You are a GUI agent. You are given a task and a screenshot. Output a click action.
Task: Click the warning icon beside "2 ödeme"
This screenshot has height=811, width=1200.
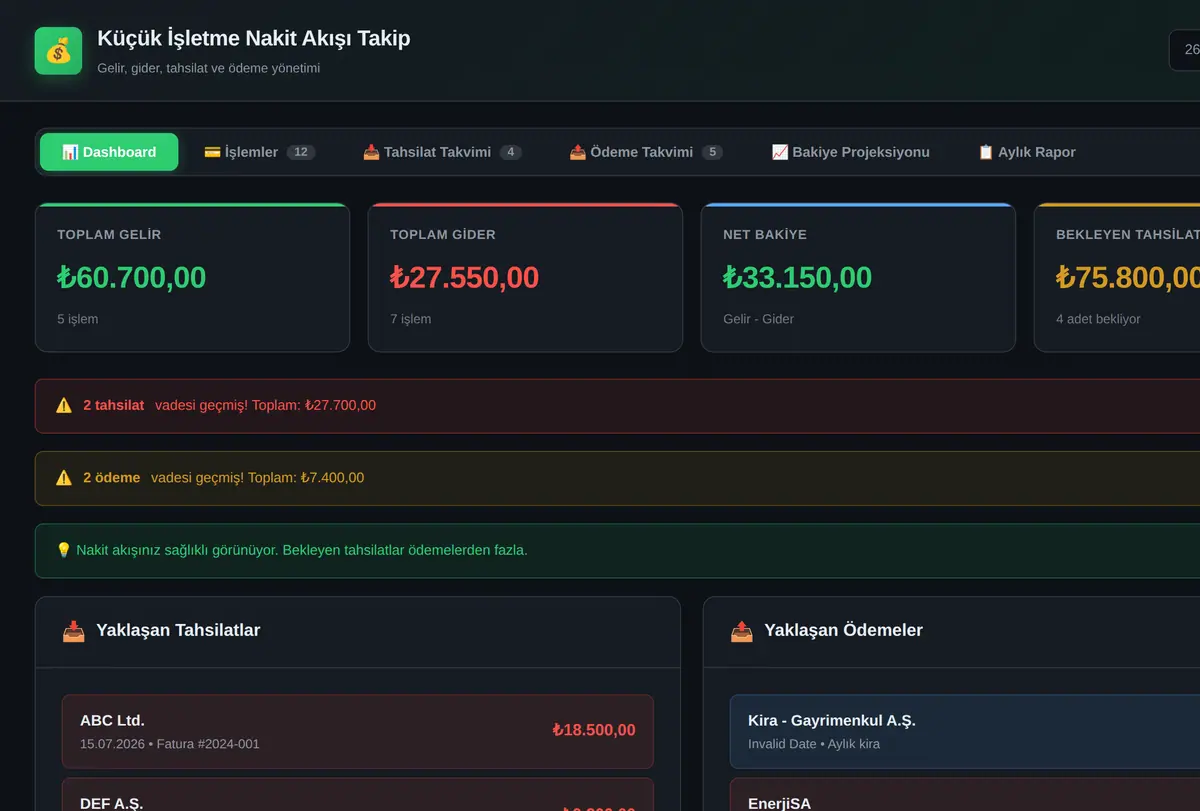coord(64,478)
